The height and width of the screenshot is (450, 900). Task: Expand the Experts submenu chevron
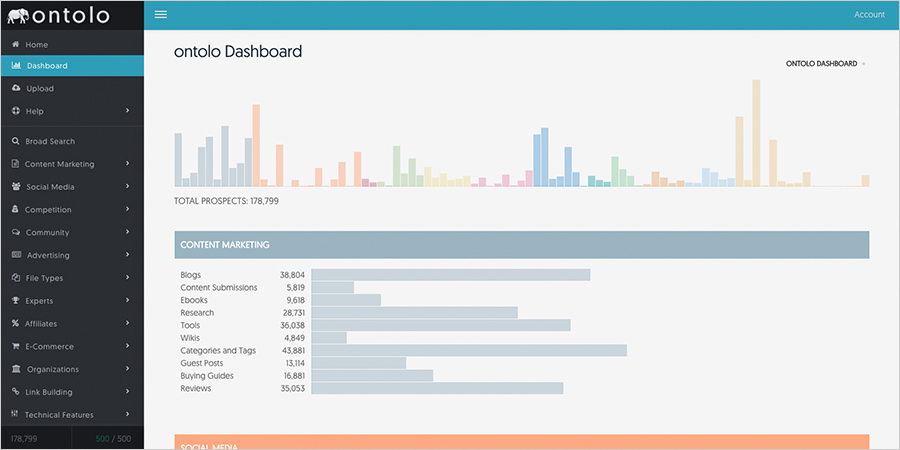(127, 301)
